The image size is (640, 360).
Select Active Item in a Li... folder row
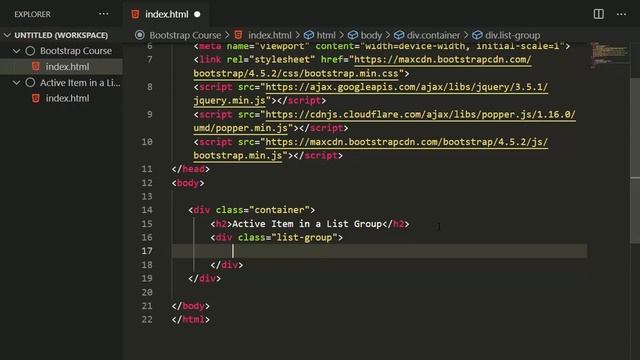[x=61, y=82]
